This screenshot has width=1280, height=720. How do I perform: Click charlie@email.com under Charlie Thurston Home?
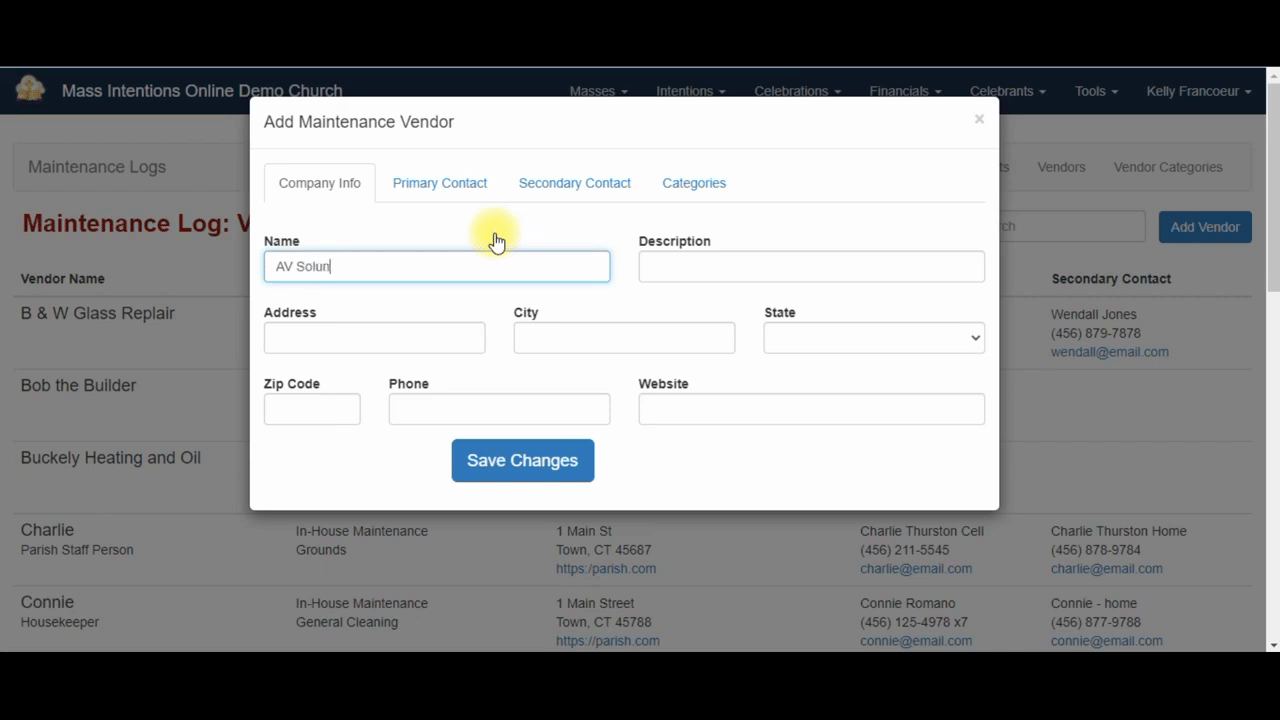click(1107, 569)
